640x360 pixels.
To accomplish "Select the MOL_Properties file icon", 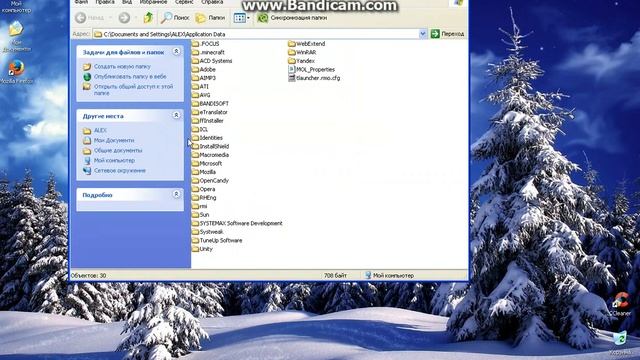I will pos(291,69).
